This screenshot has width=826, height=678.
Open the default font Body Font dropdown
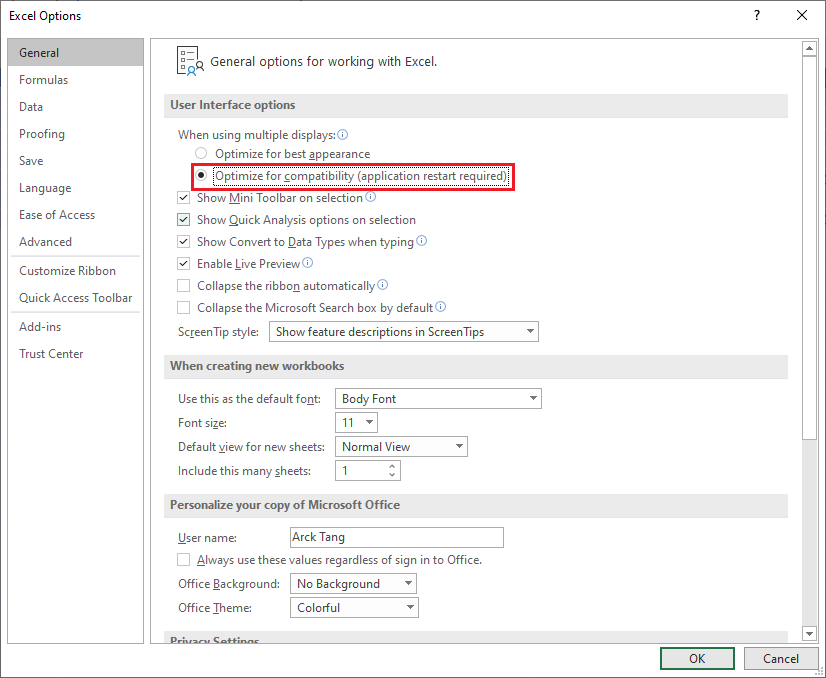[438, 398]
